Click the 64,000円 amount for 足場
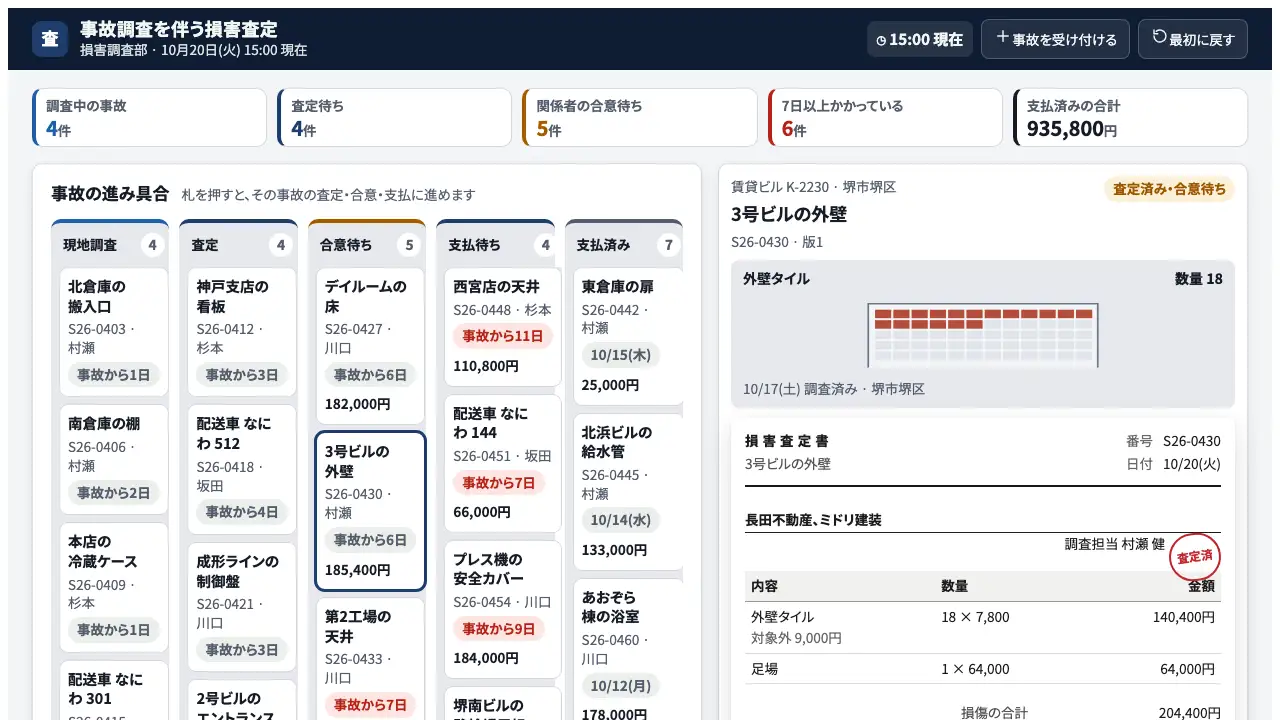 click(1187, 669)
